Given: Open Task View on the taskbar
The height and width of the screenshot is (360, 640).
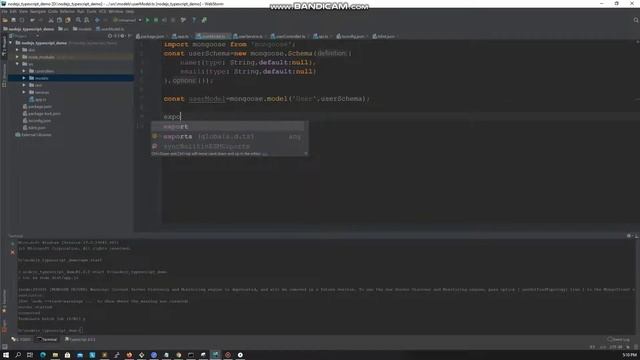Looking at the screenshot, I should click(30, 355).
